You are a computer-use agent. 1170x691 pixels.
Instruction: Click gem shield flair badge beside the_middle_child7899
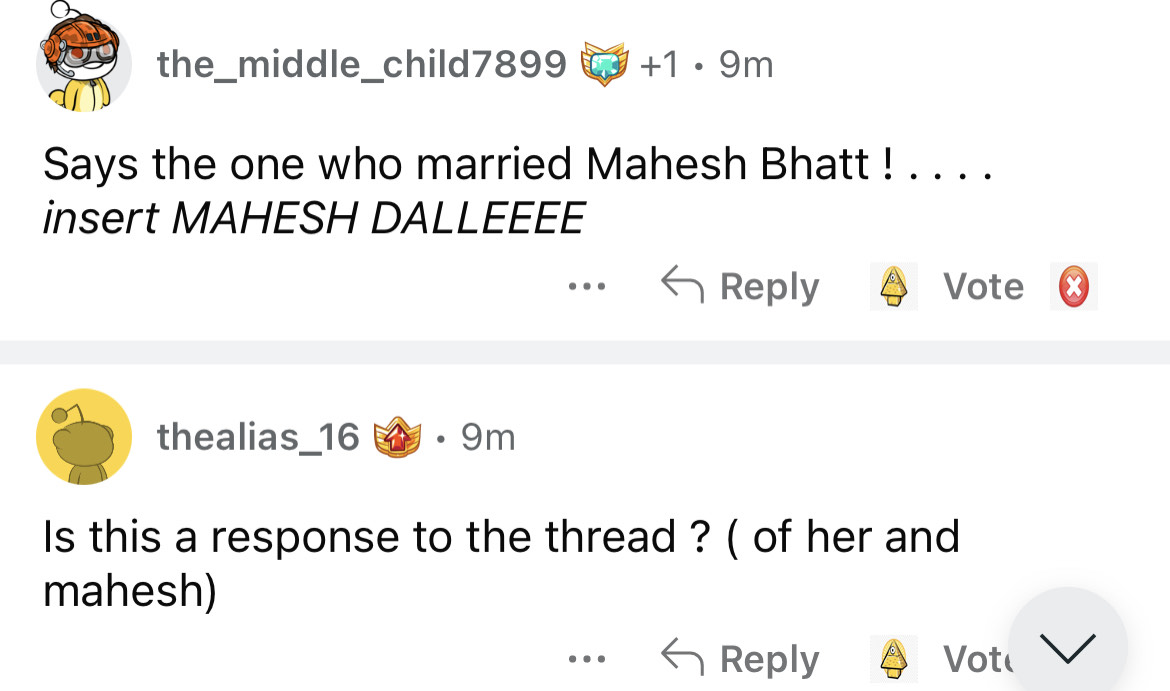(602, 65)
